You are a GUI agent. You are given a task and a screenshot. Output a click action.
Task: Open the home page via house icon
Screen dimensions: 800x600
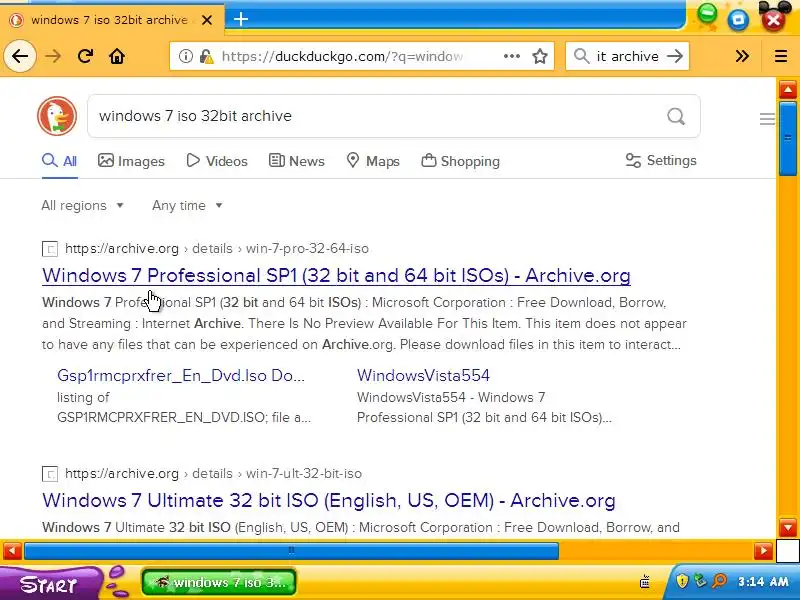117,56
